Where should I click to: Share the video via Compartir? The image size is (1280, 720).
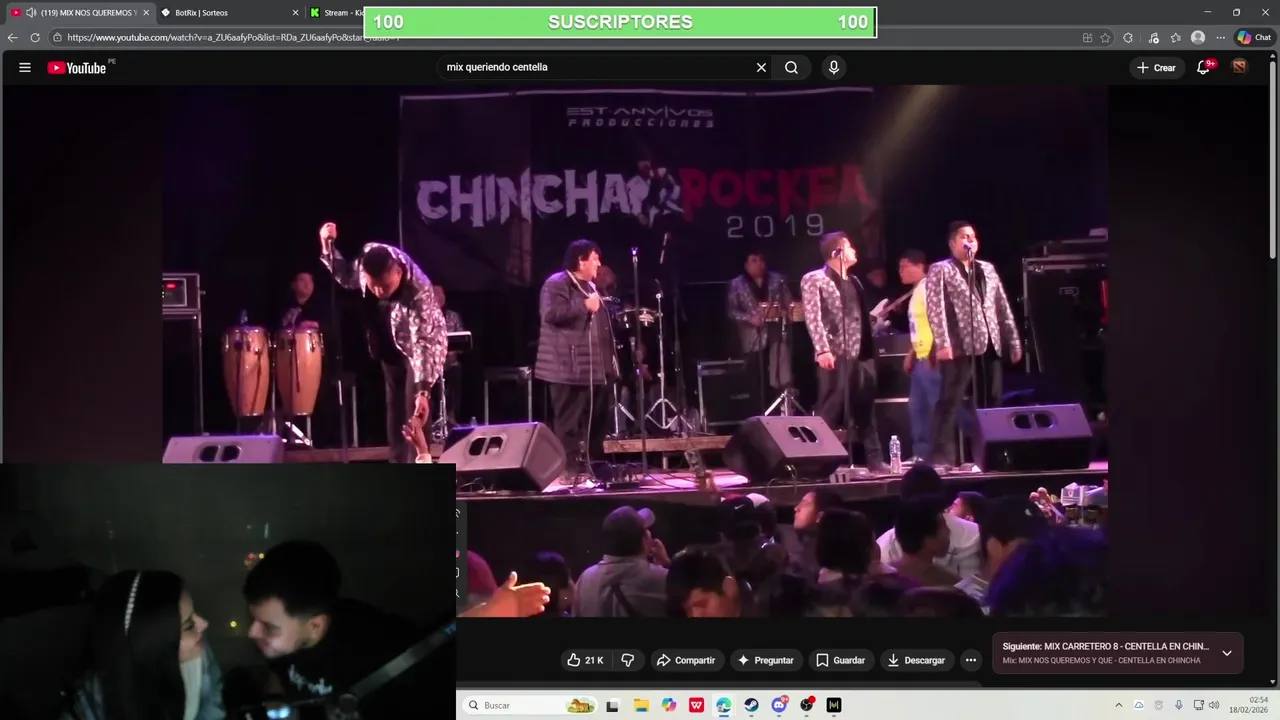[x=686, y=660]
